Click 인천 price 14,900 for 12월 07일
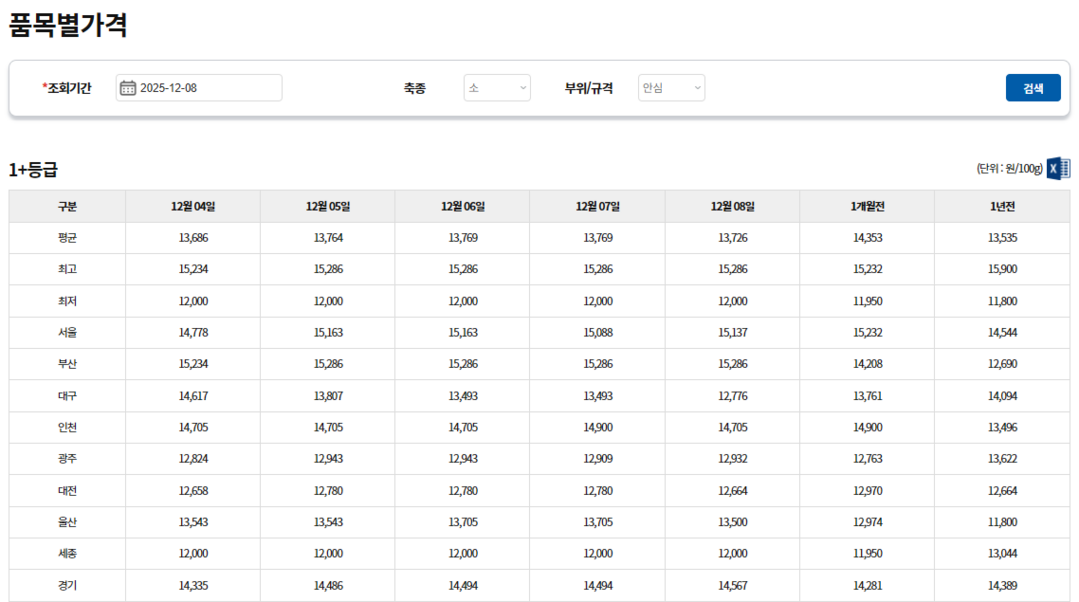Viewport: 1079px width, 602px height. 598,428
